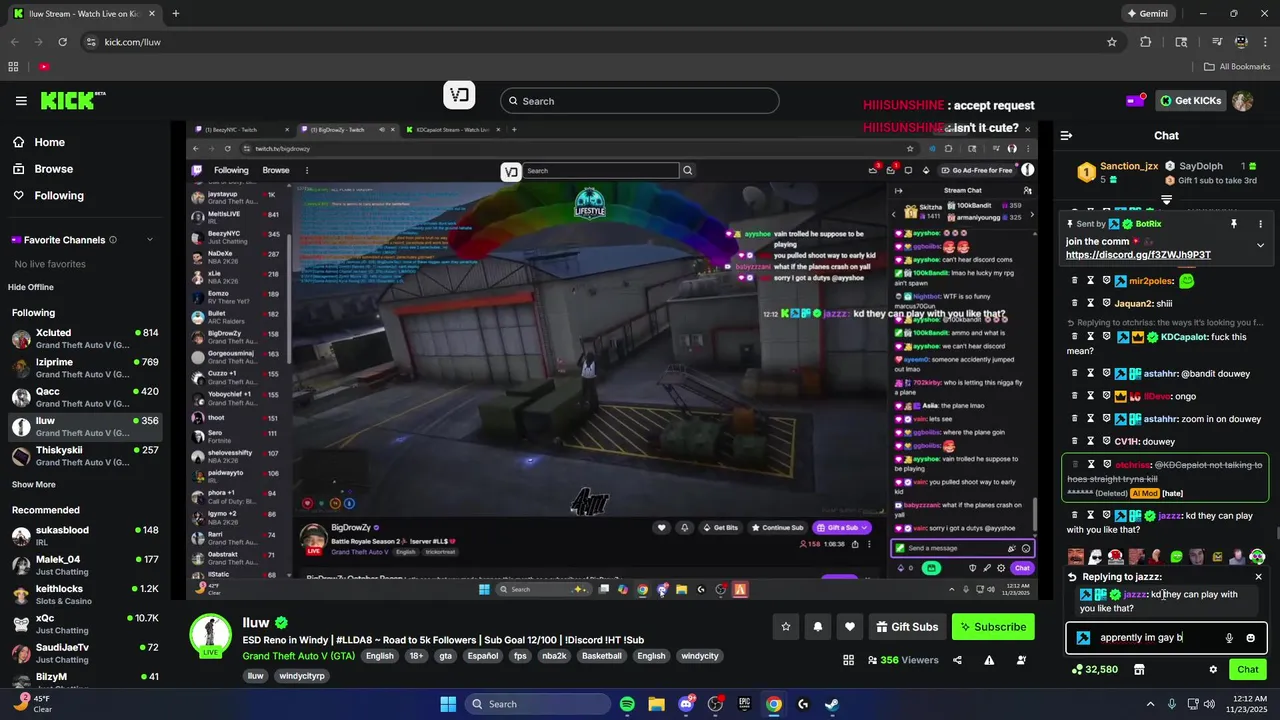Toggle the heart follow button for lluw
1280x720 pixels.
click(850, 627)
